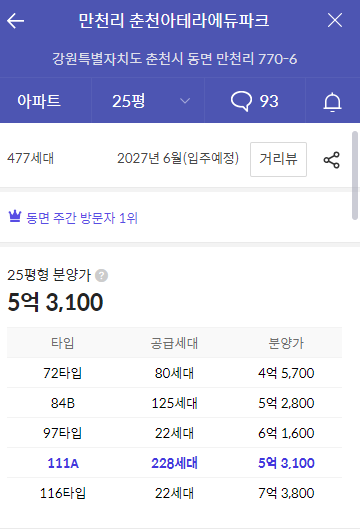Select the 84B type row
Image resolution: width=360 pixels, height=529 pixels.
[x=174, y=403]
